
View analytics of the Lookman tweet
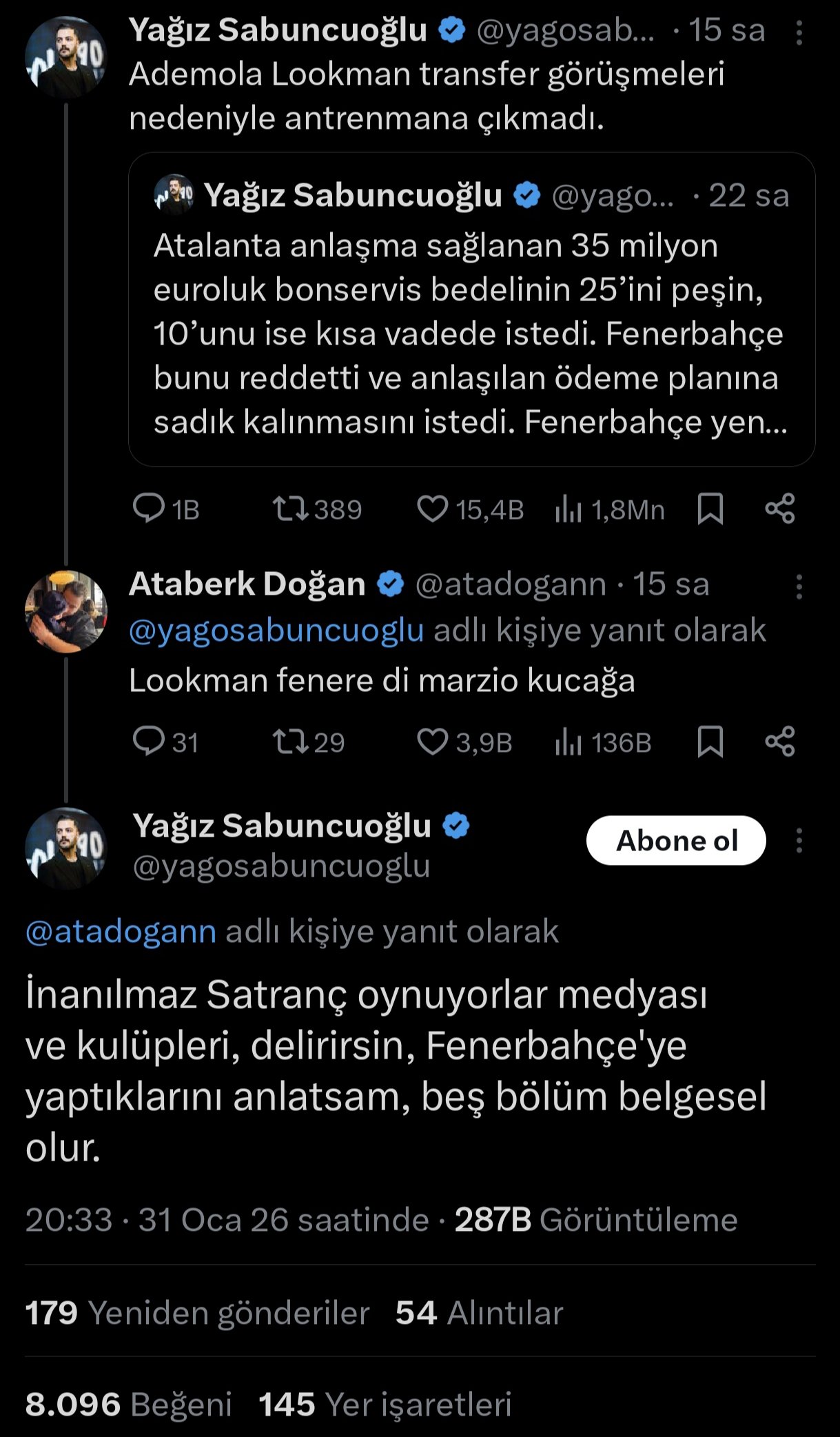coord(569,509)
